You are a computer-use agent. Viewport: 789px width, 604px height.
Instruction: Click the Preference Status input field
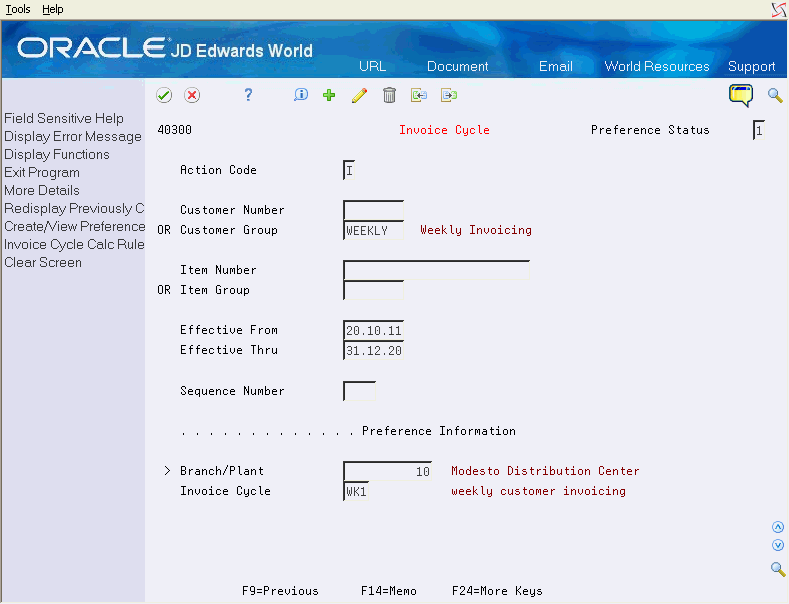pos(759,130)
